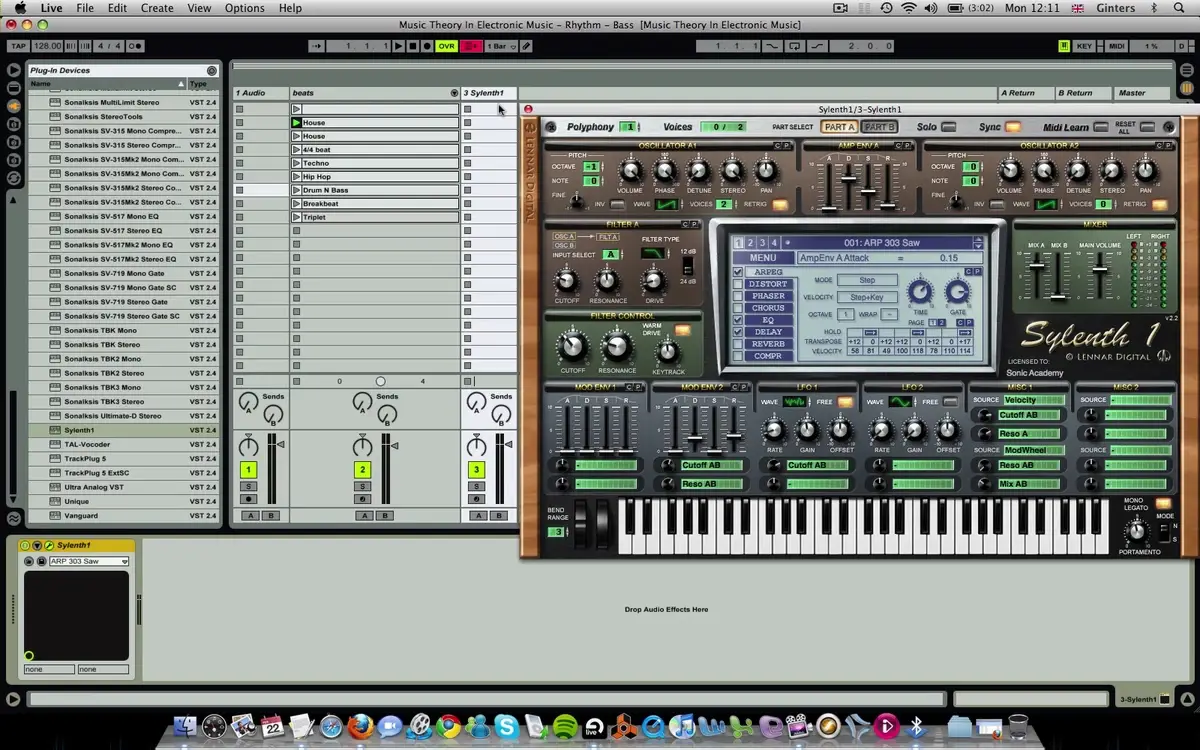Click the oscillator A1 wave shape display
This screenshot has height=750, width=1200.
[667, 205]
